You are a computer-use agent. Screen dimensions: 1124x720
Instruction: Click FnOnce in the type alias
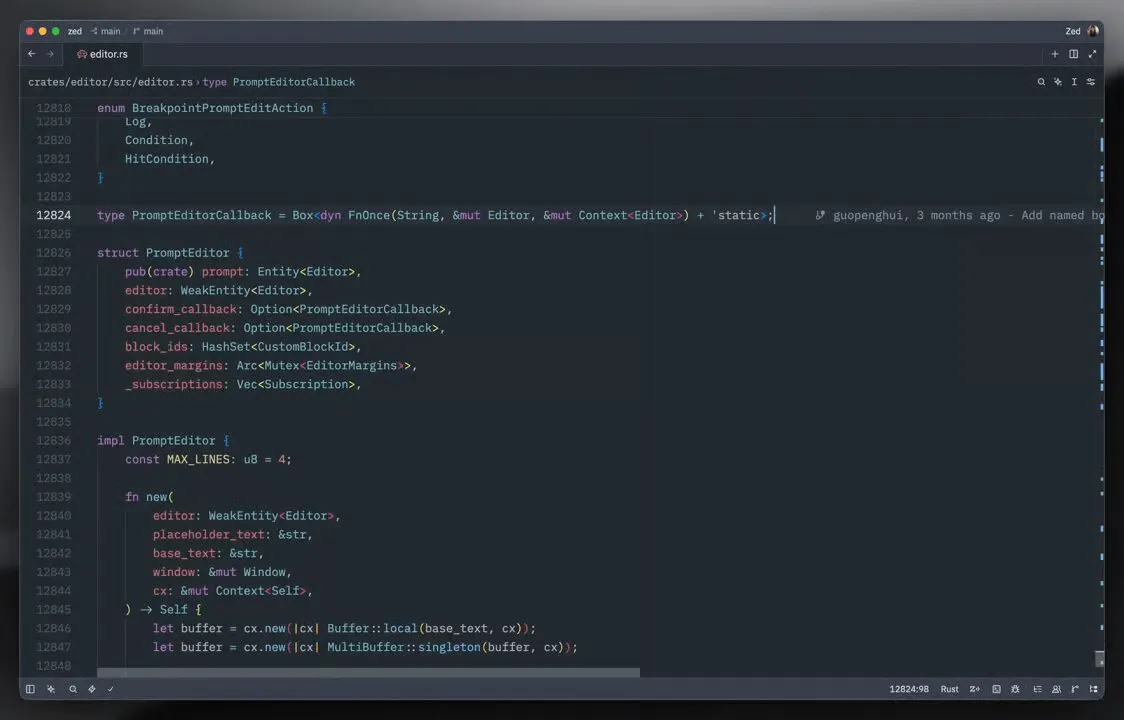(x=368, y=215)
